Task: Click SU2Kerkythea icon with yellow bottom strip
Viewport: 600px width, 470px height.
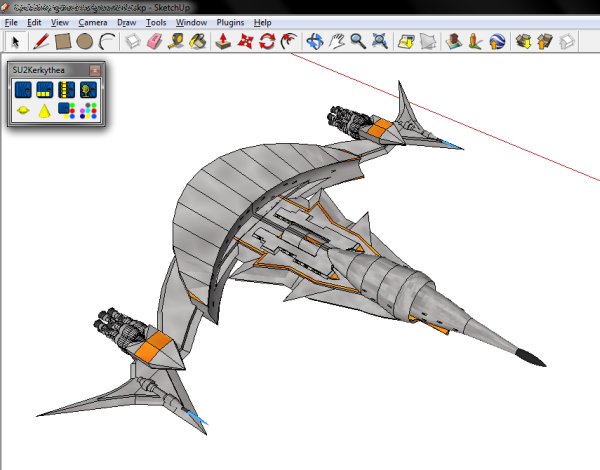Action: (45, 90)
